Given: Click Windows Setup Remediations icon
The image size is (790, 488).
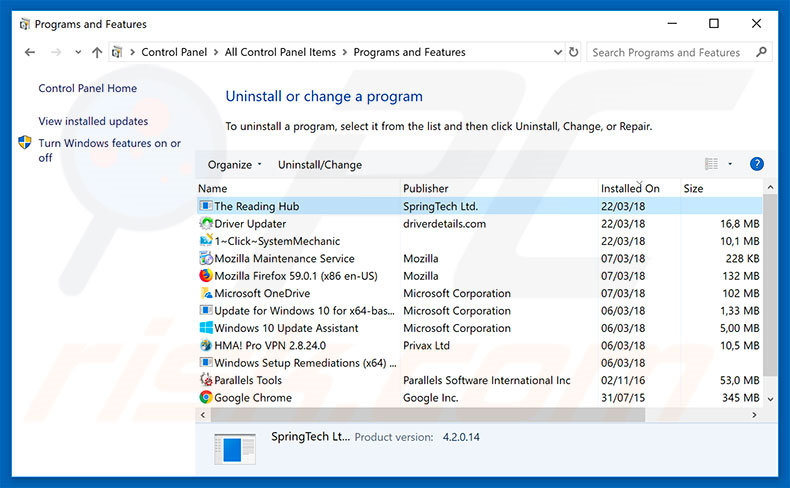Looking at the screenshot, I should (x=206, y=363).
